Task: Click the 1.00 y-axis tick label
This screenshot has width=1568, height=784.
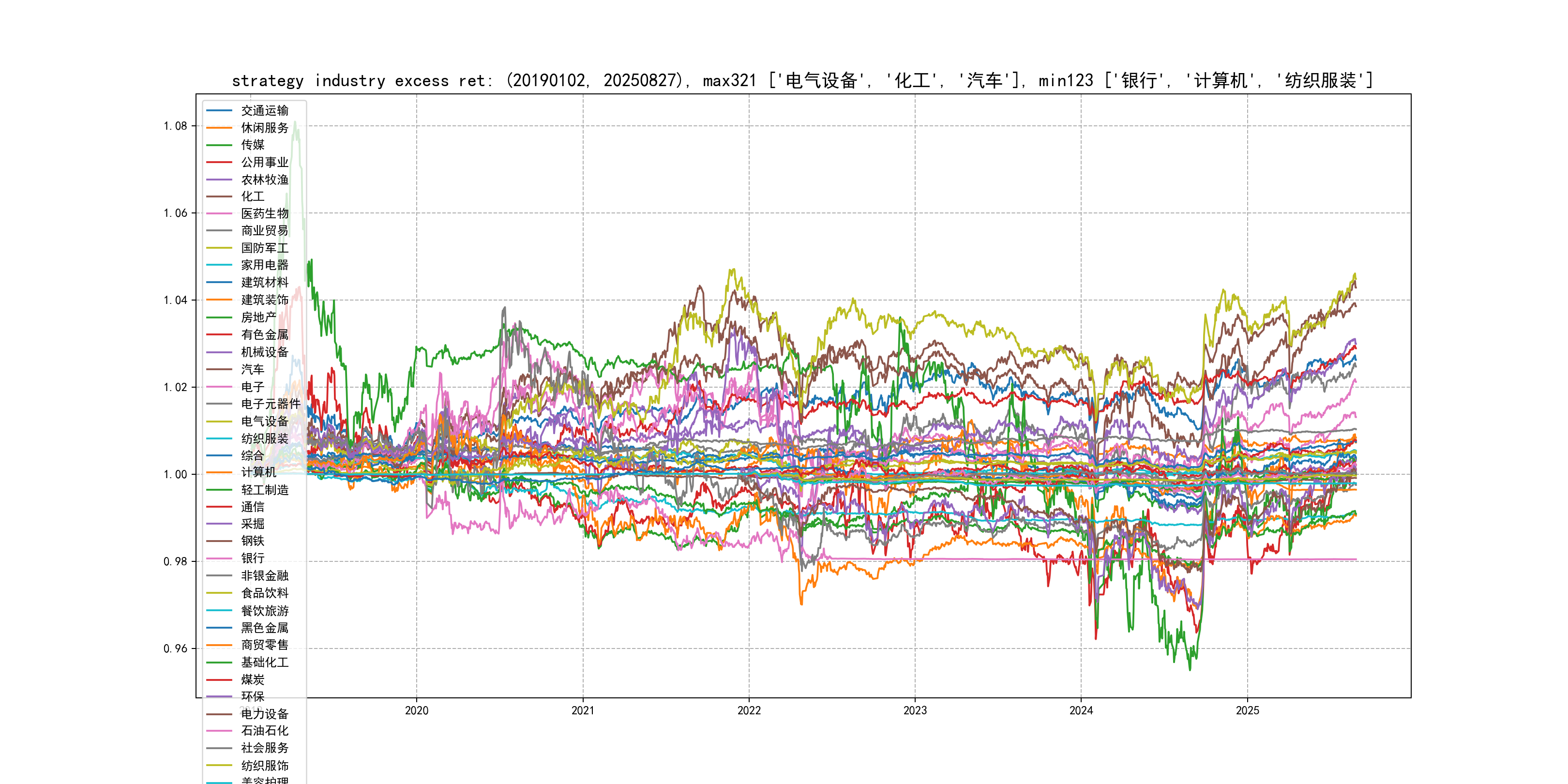Action: click(175, 474)
